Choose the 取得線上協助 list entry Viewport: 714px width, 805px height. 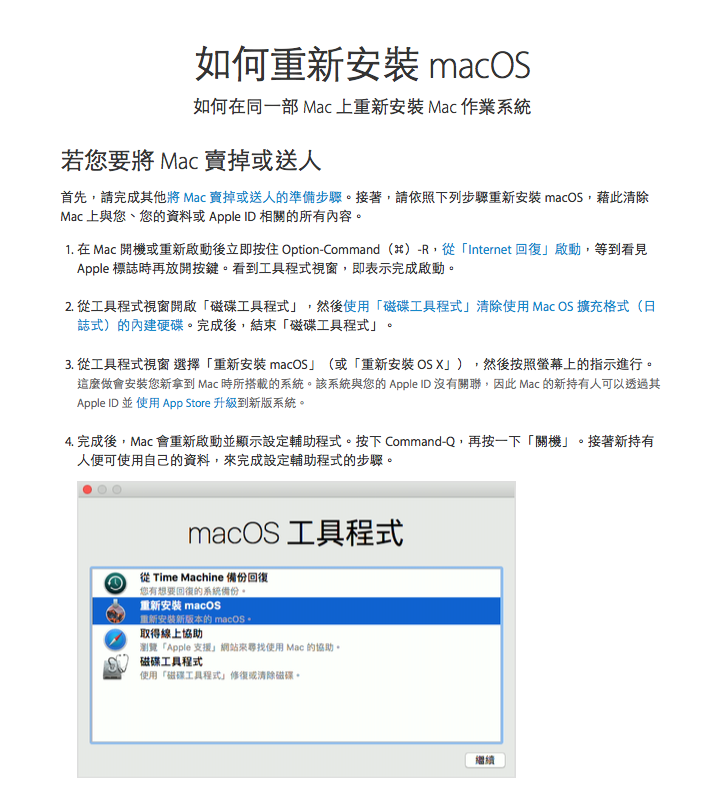297,639
